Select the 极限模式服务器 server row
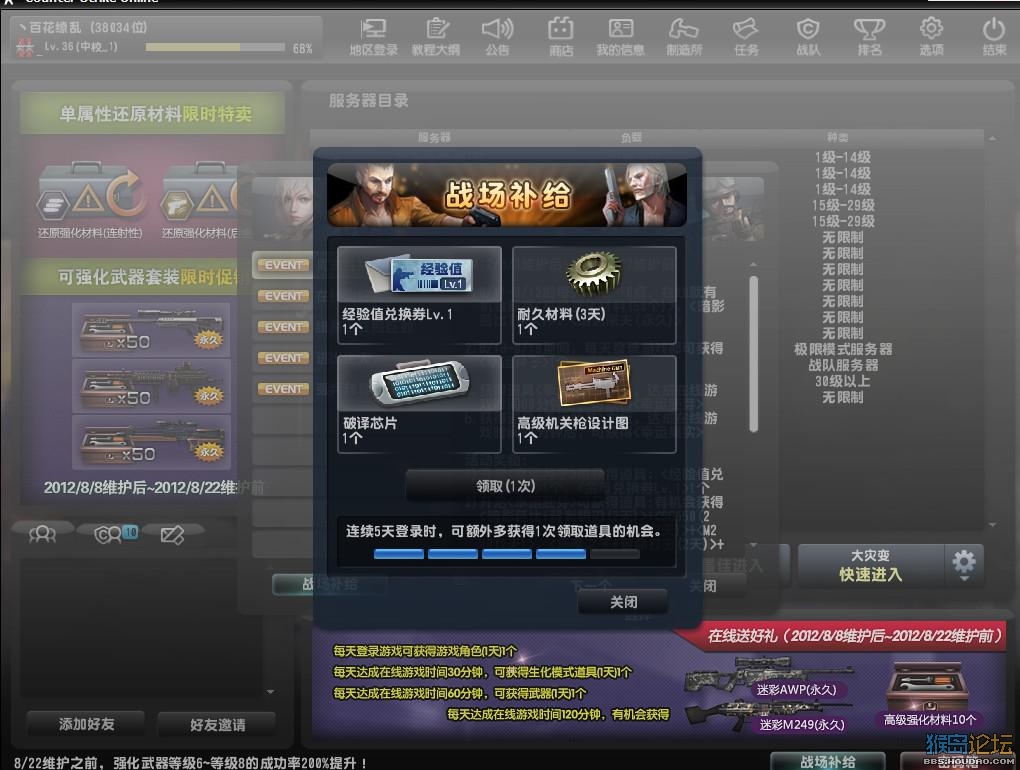The image size is (1020, 770). coord(842,349)
